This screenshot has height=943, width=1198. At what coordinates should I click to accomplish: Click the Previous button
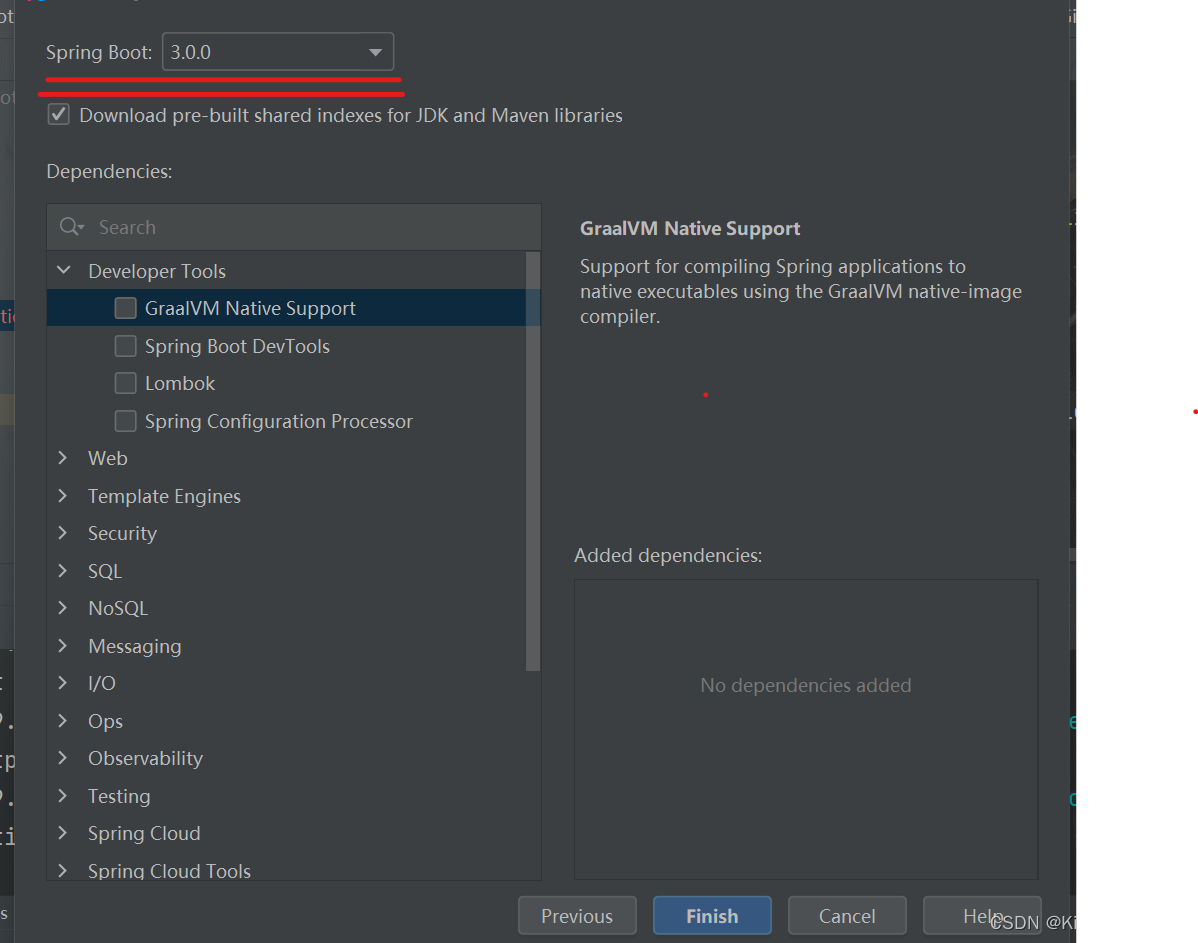pos(577,915)
